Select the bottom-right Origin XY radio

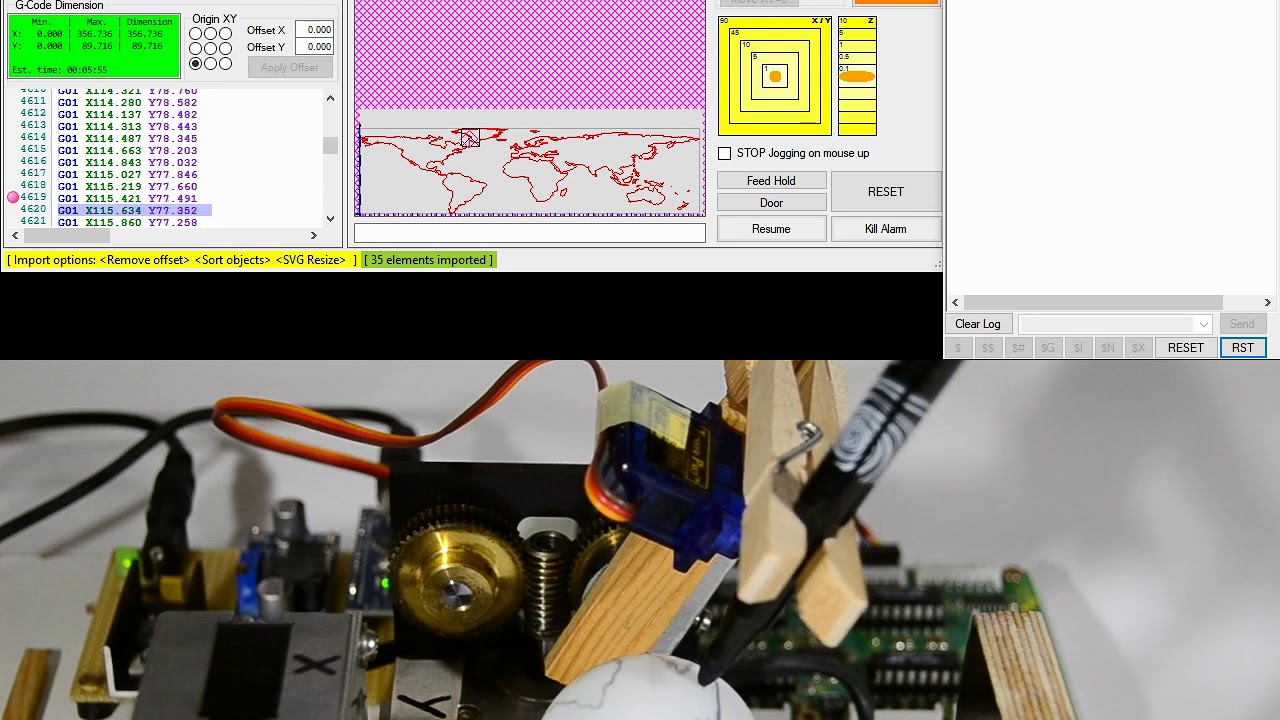(x=226, y=63)
